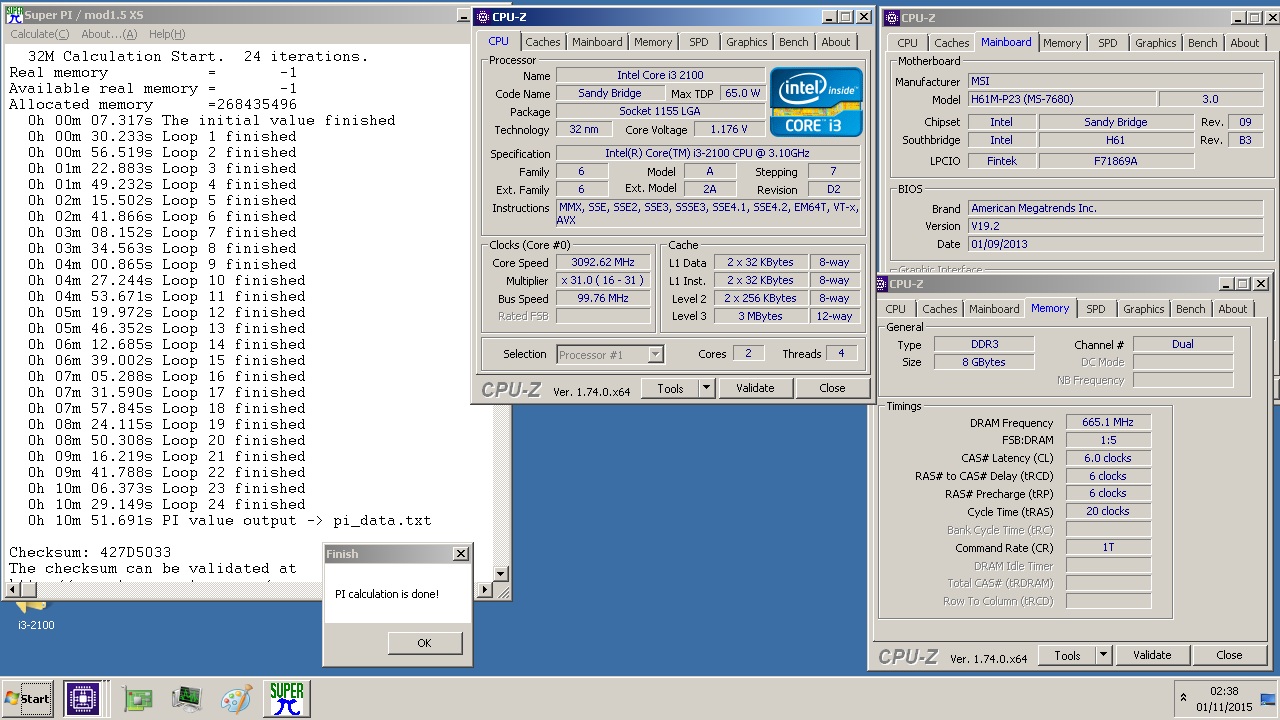Screen dimensions: 1280x720
Task: Open CPU tab in the Mainboard CPU-Z window
Action: [x=907, y=43]
